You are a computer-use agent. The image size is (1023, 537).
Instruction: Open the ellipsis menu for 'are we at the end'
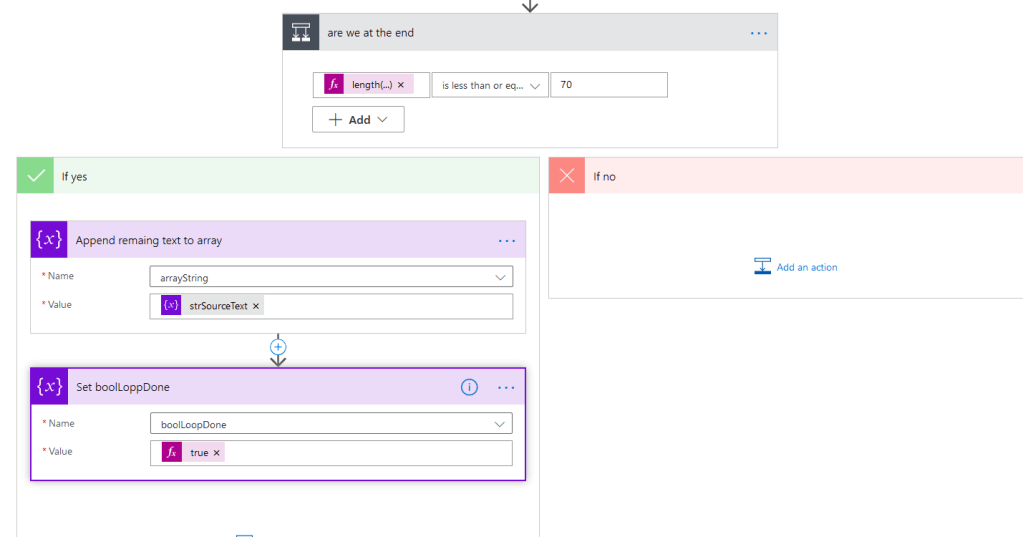[759, 33]
